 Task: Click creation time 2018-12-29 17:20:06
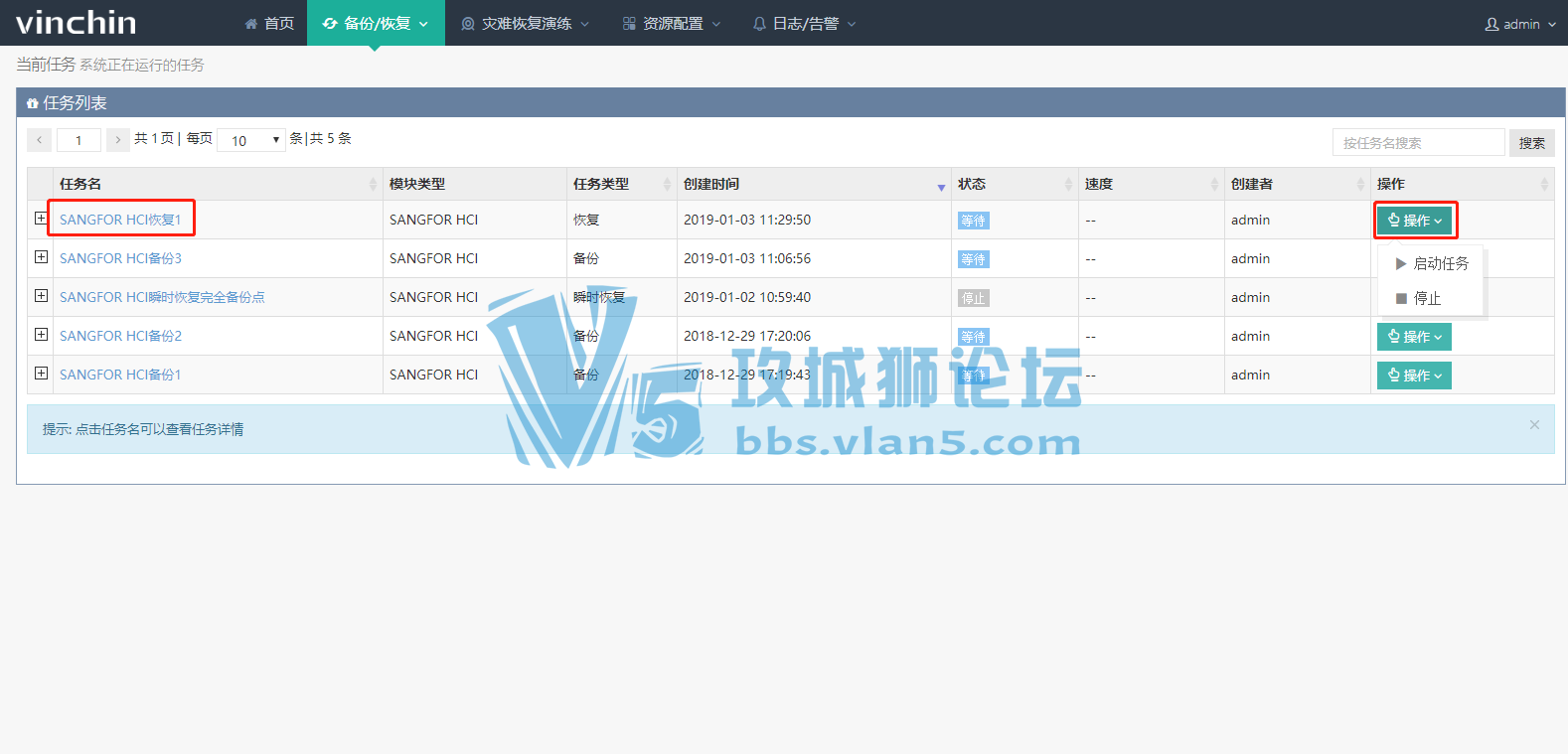(x=747, y=336)
